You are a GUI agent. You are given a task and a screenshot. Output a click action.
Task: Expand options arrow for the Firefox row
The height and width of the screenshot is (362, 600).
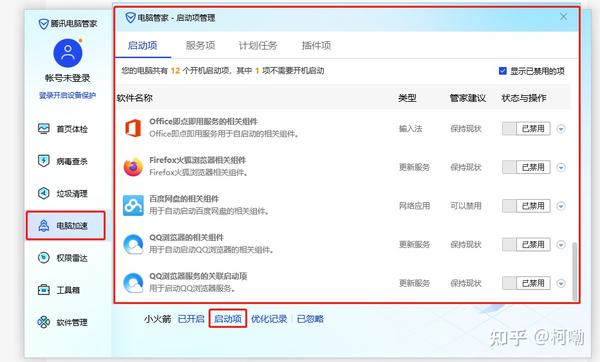(561, 168)
